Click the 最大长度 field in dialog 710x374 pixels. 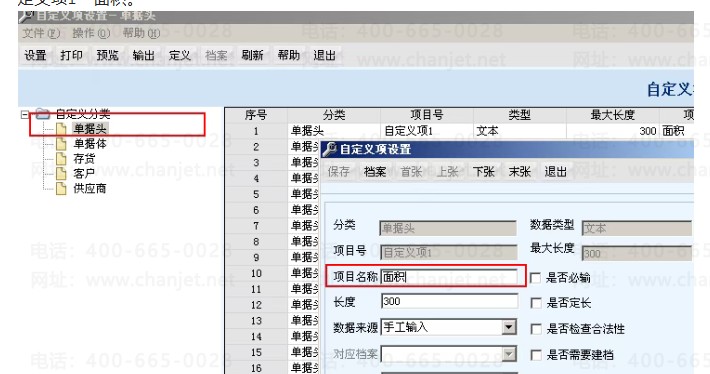[x=637, y=253]
